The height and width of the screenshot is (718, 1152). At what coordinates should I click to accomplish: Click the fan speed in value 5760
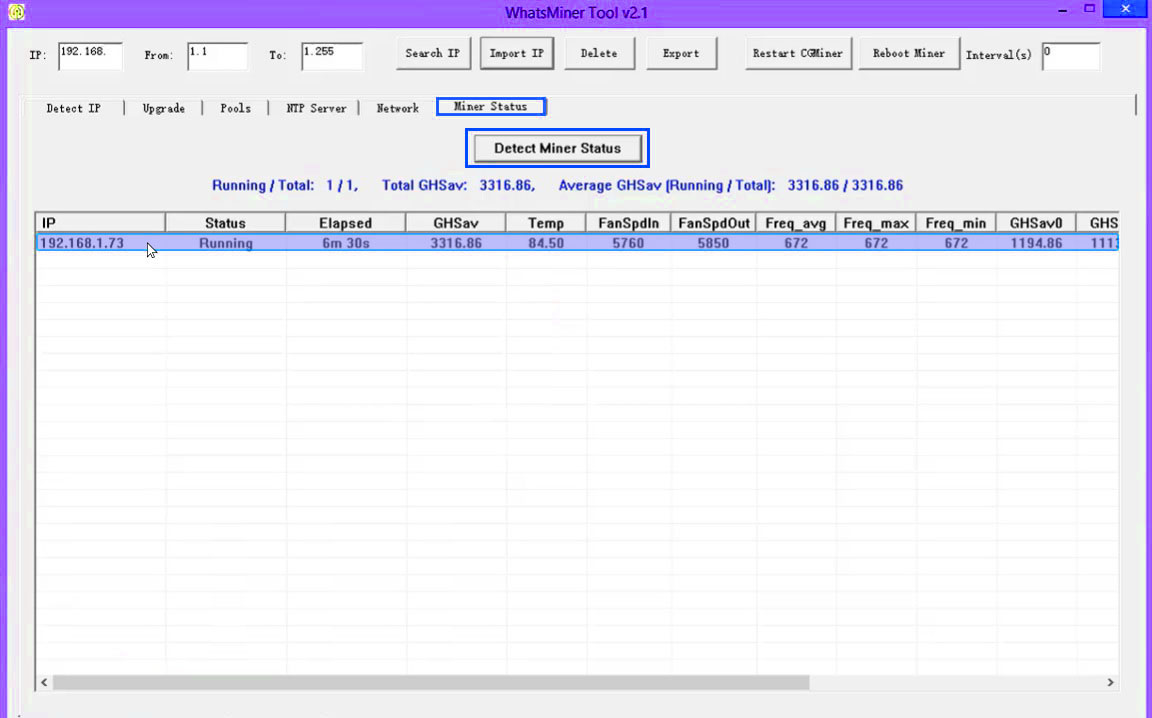point(628,243)
